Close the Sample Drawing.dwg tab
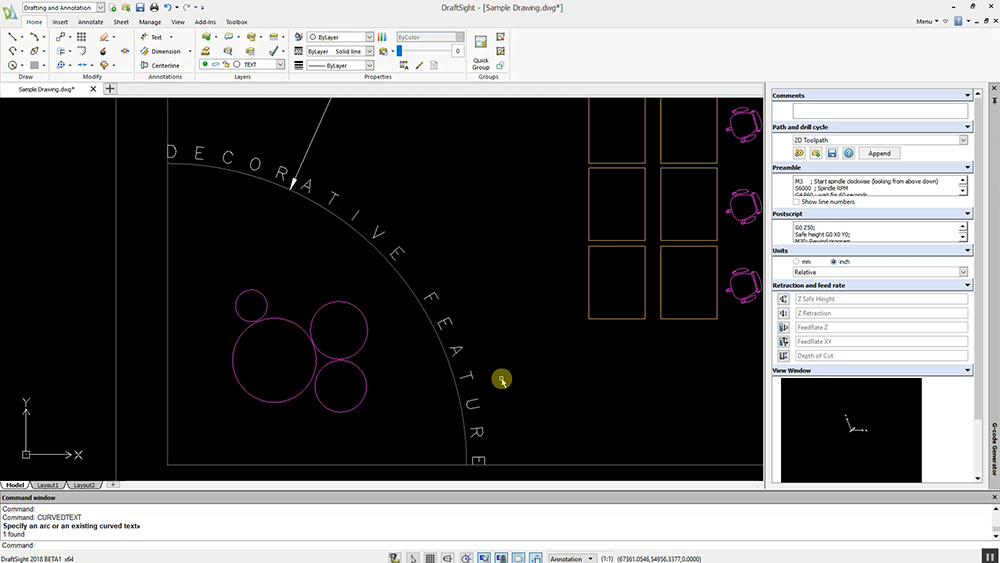 point(93,89)
